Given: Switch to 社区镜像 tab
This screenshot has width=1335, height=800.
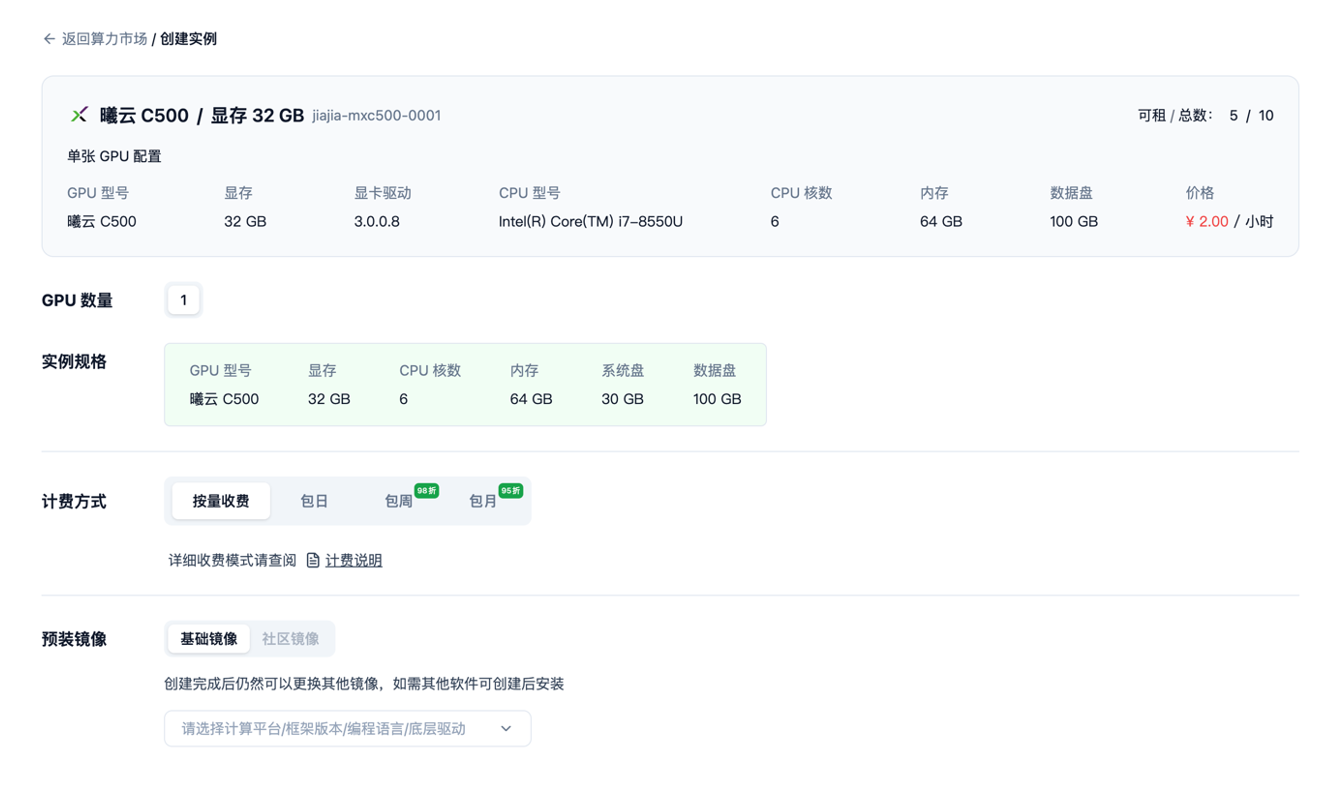Looking at the screenshot, I should click(291, 639).
